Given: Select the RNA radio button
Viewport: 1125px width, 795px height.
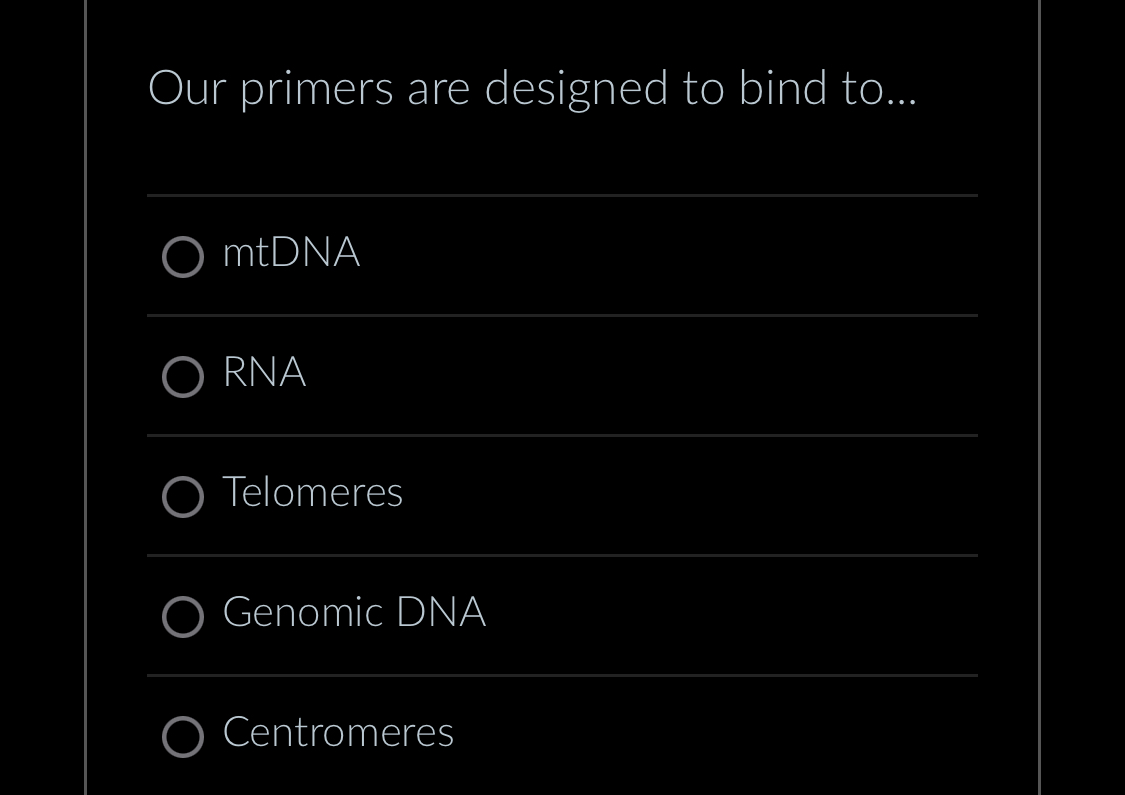Looking at the screenshot, I should tap(183, 377).
